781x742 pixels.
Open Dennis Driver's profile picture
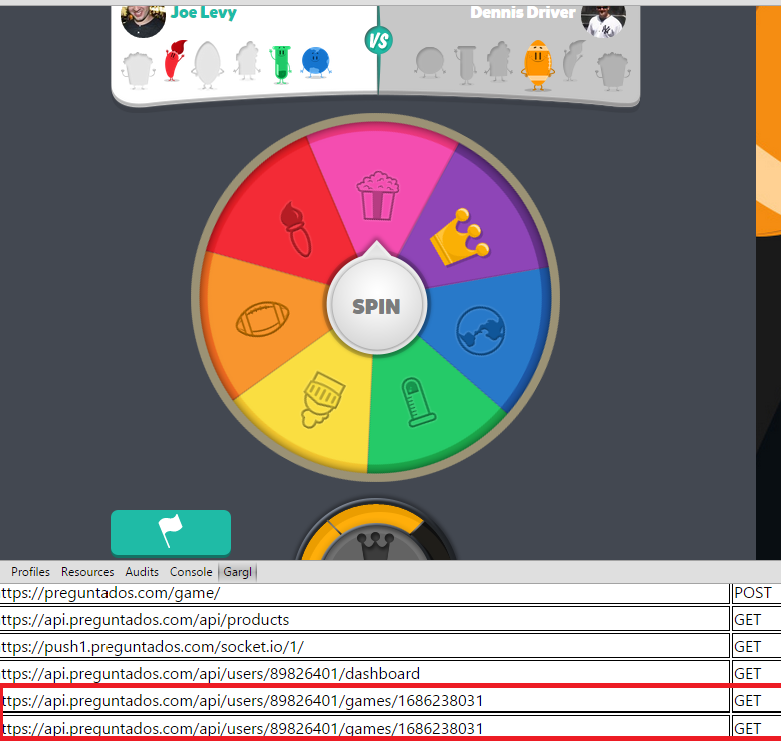tap(603, 18)
